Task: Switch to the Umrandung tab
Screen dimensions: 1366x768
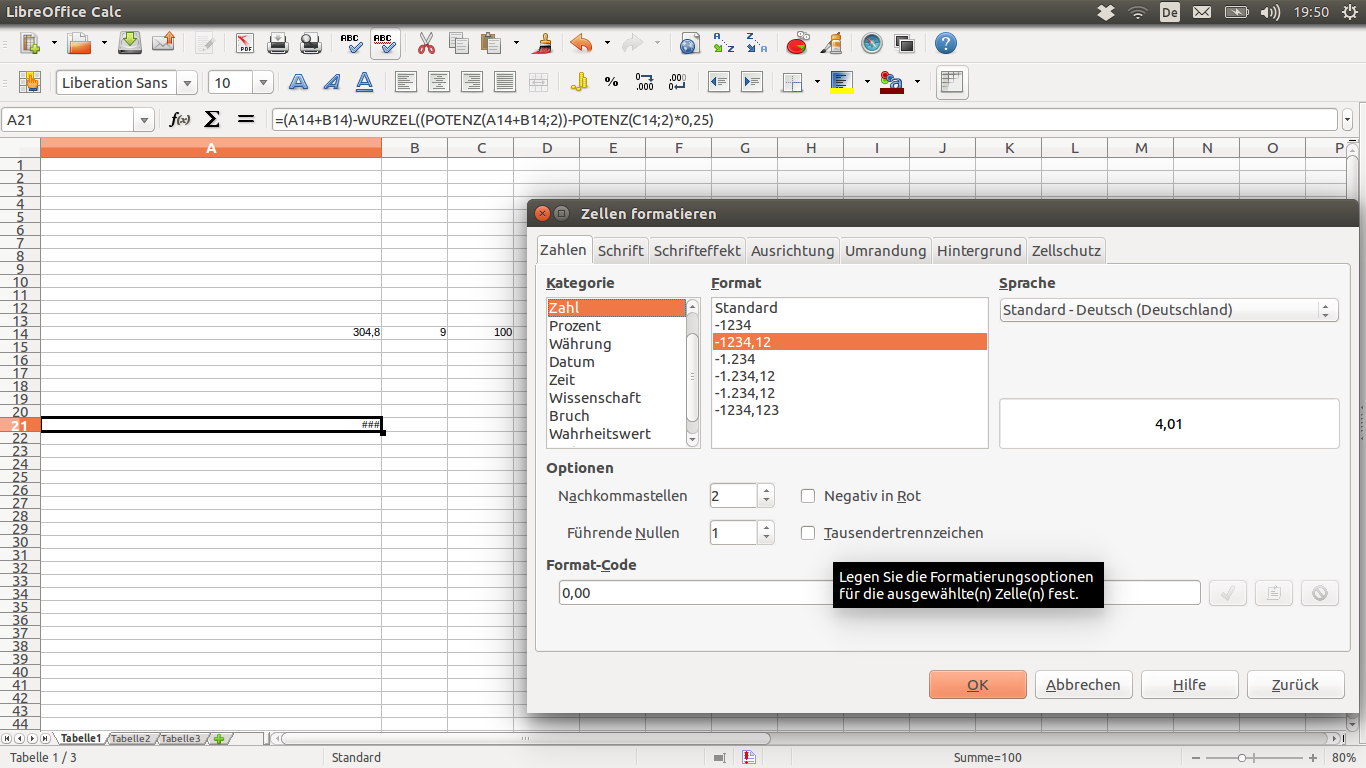Action: pyautogui.click(x=885, y=250)
